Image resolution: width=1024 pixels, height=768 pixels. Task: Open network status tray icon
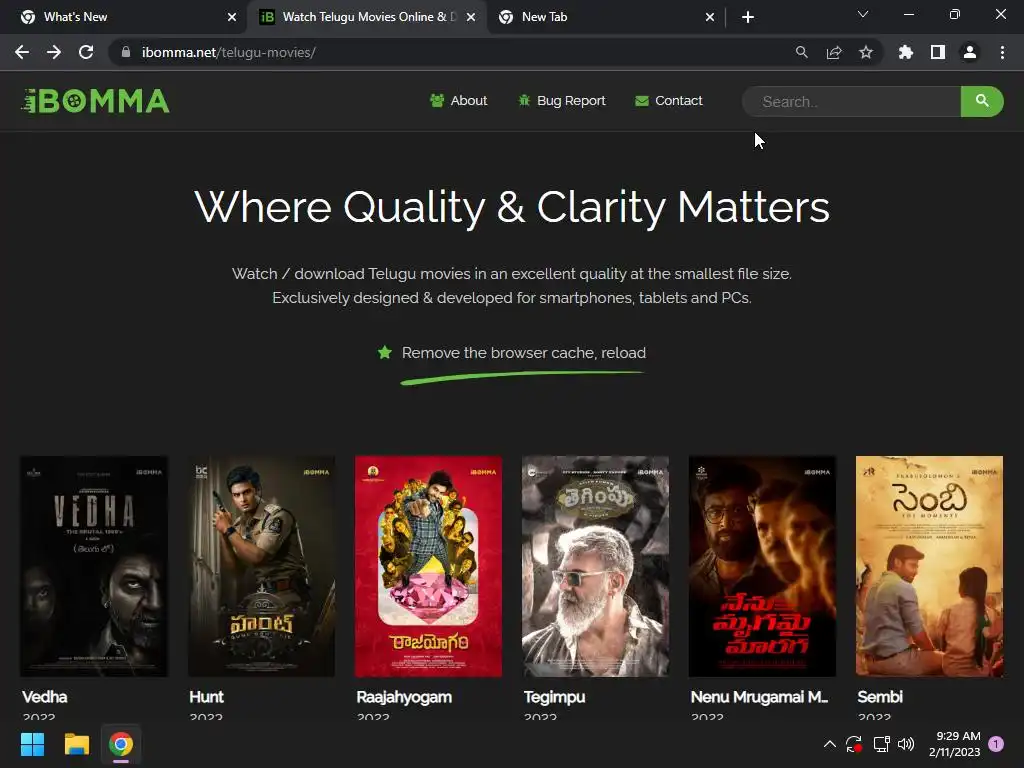point(881,744)
